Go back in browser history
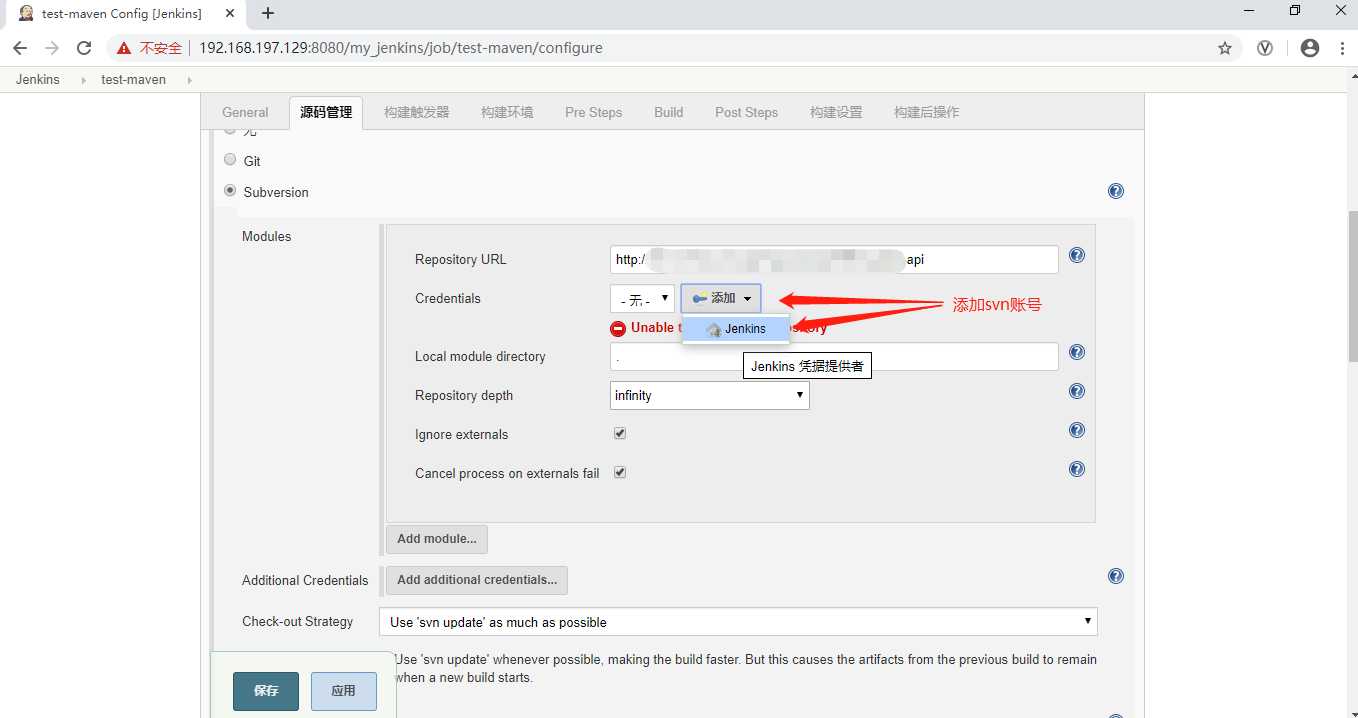This screenshot has height=718, width=1358. 20,48
